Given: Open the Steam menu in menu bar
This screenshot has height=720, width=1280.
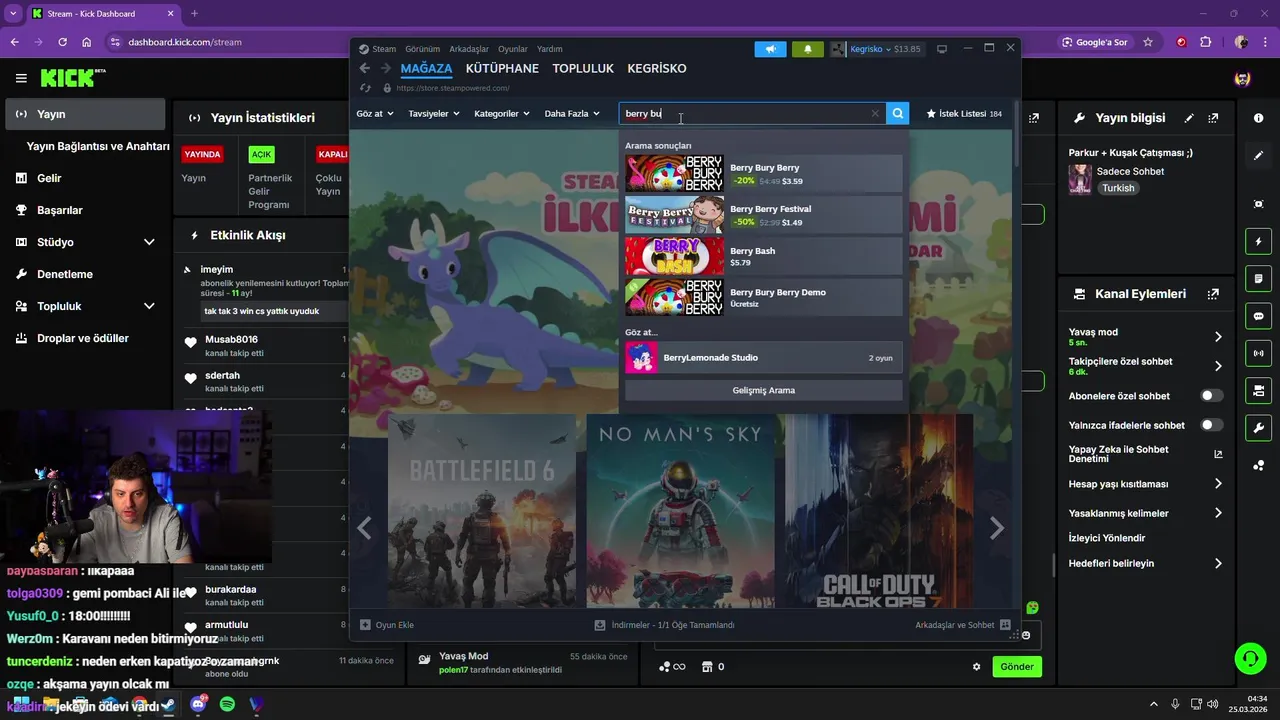Looking at the screenshot, I should tap(378, 49).
